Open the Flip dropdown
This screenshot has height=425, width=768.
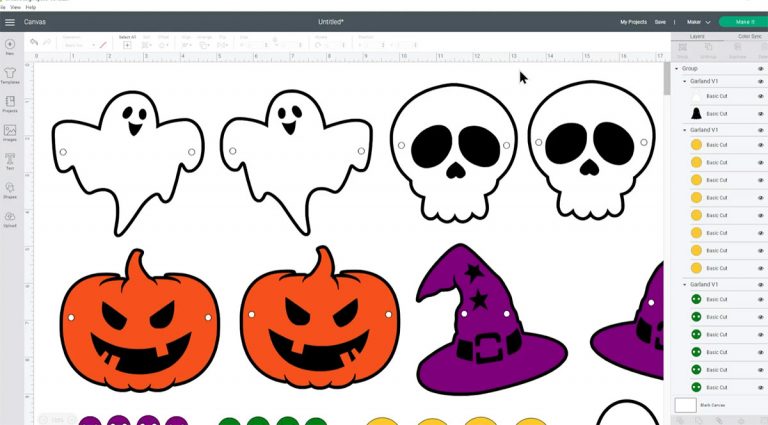tap(222, 45)
